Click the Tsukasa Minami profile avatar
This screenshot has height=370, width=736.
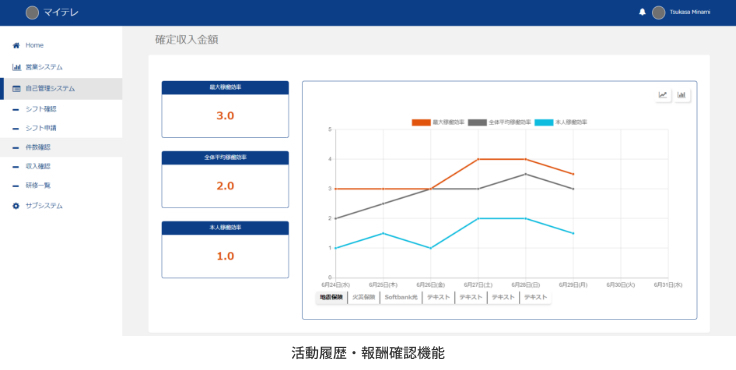point(659,13)
